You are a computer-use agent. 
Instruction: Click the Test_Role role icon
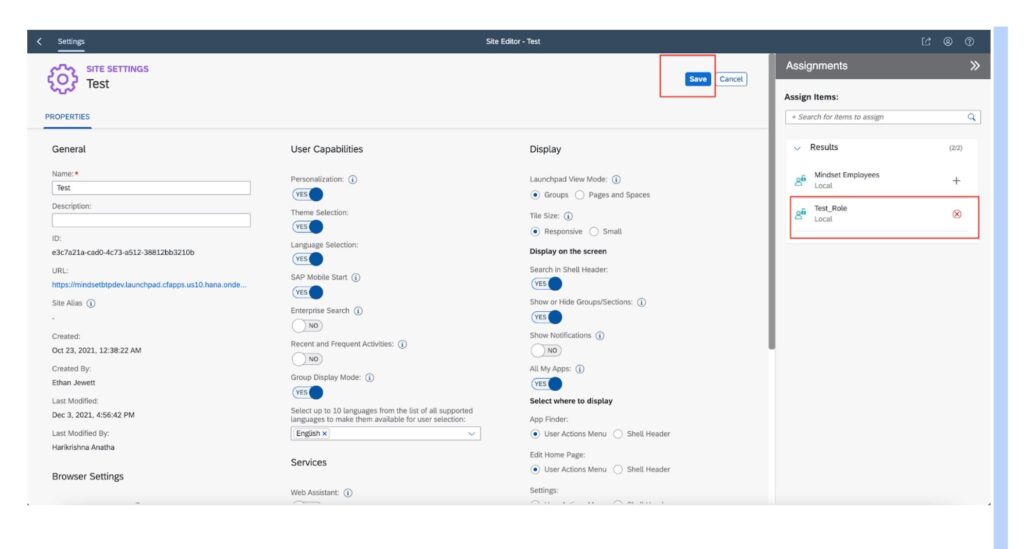[800, 213]
